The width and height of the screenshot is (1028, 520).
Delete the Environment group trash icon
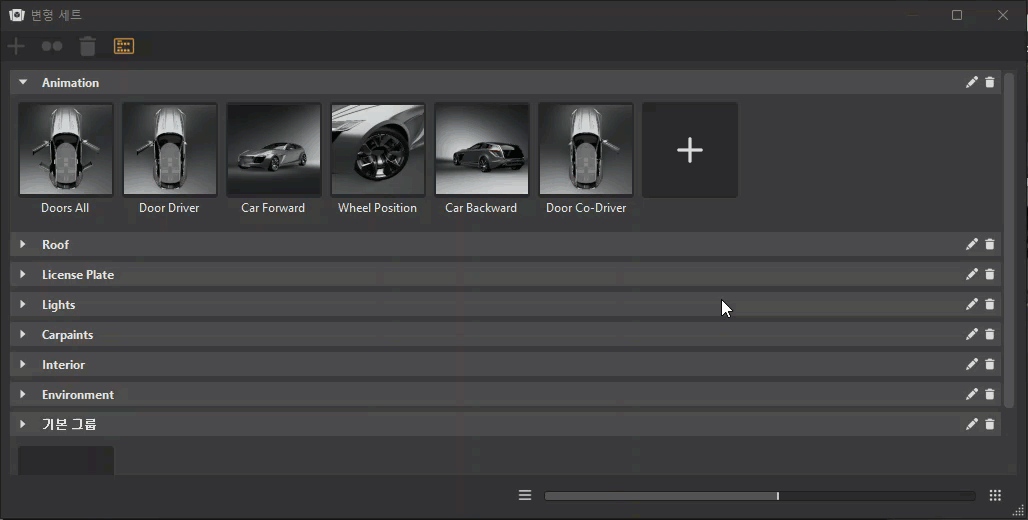pos(990,394)
